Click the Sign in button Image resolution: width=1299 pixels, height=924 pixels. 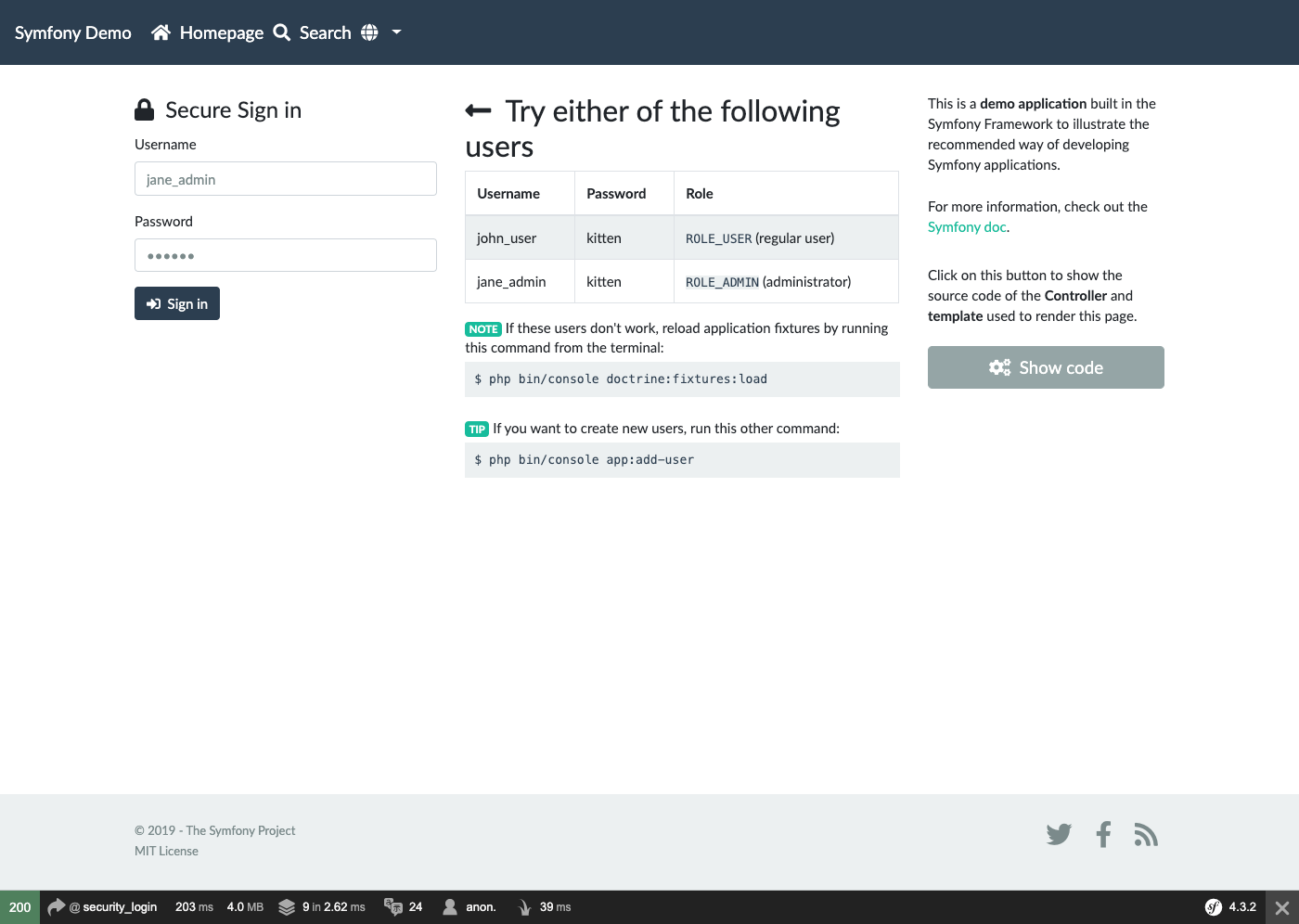[177, 303]
